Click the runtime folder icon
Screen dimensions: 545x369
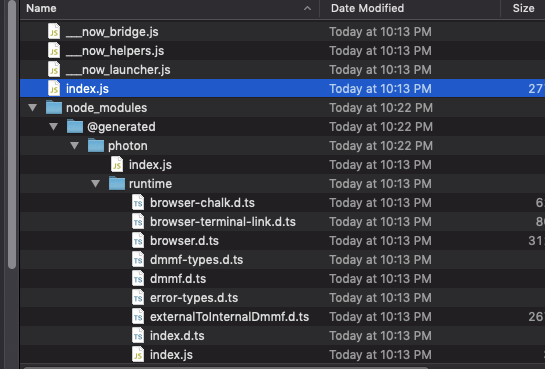(117, 183)
